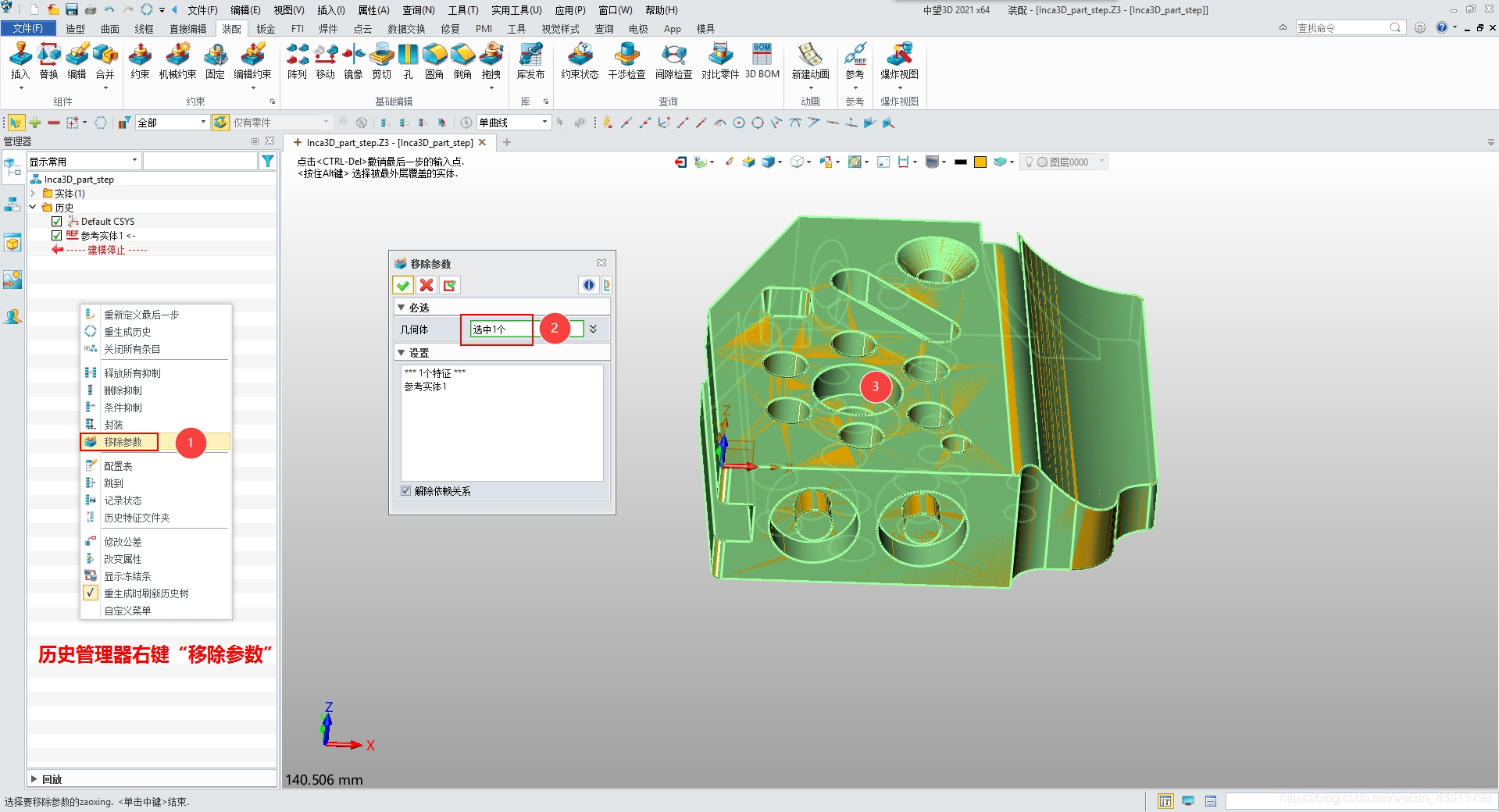Click the 查找命令 search box
The height and width of the screenshot is (812, 1499).
1350,27
